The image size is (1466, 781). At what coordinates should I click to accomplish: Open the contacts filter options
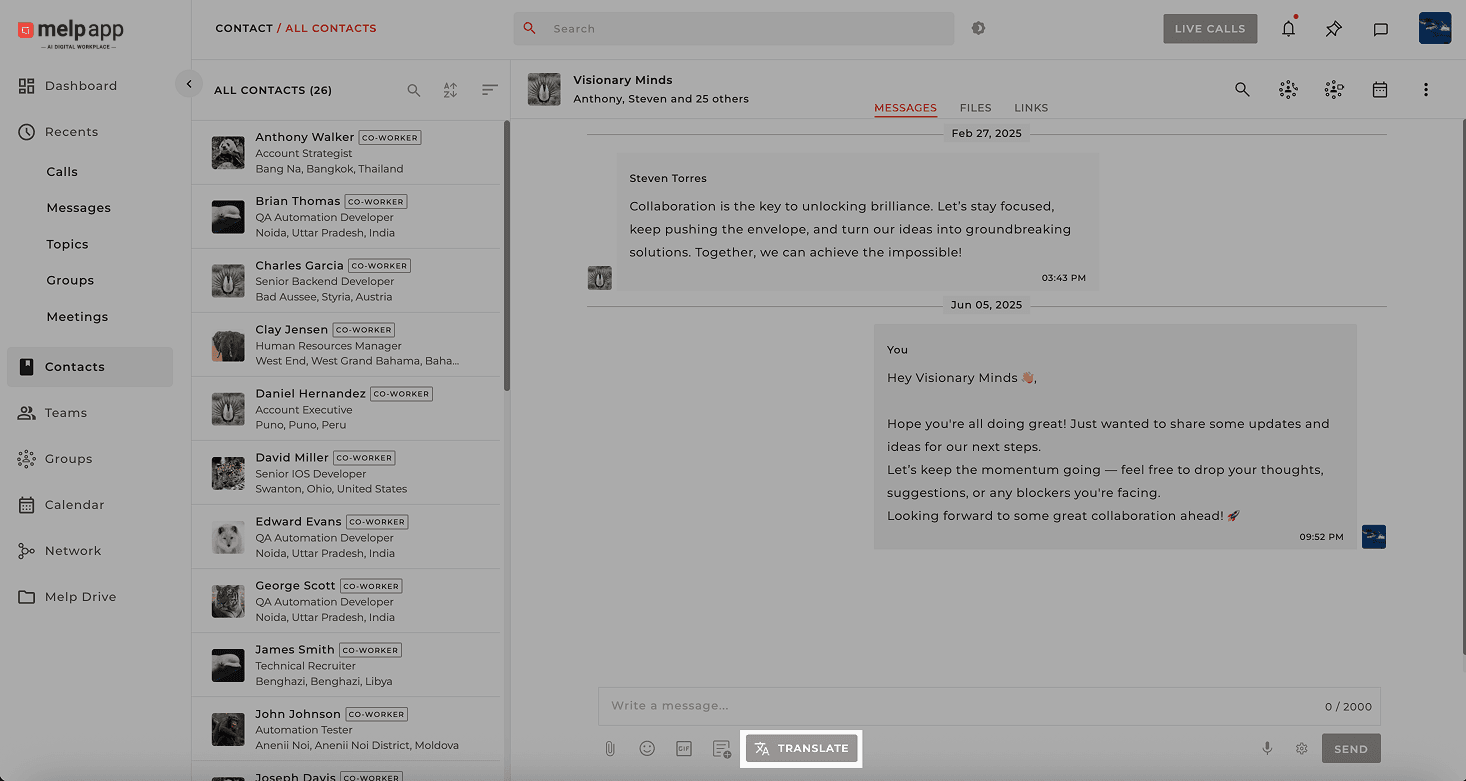point(489,89)
